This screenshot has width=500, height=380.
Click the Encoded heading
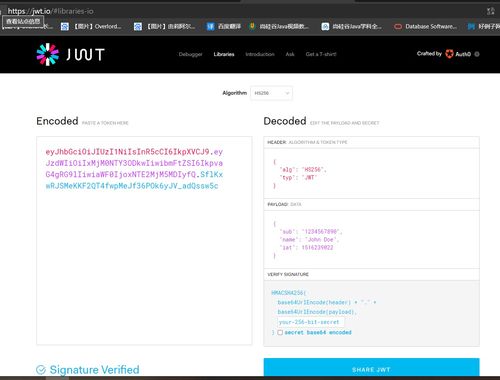coord(57,121)
